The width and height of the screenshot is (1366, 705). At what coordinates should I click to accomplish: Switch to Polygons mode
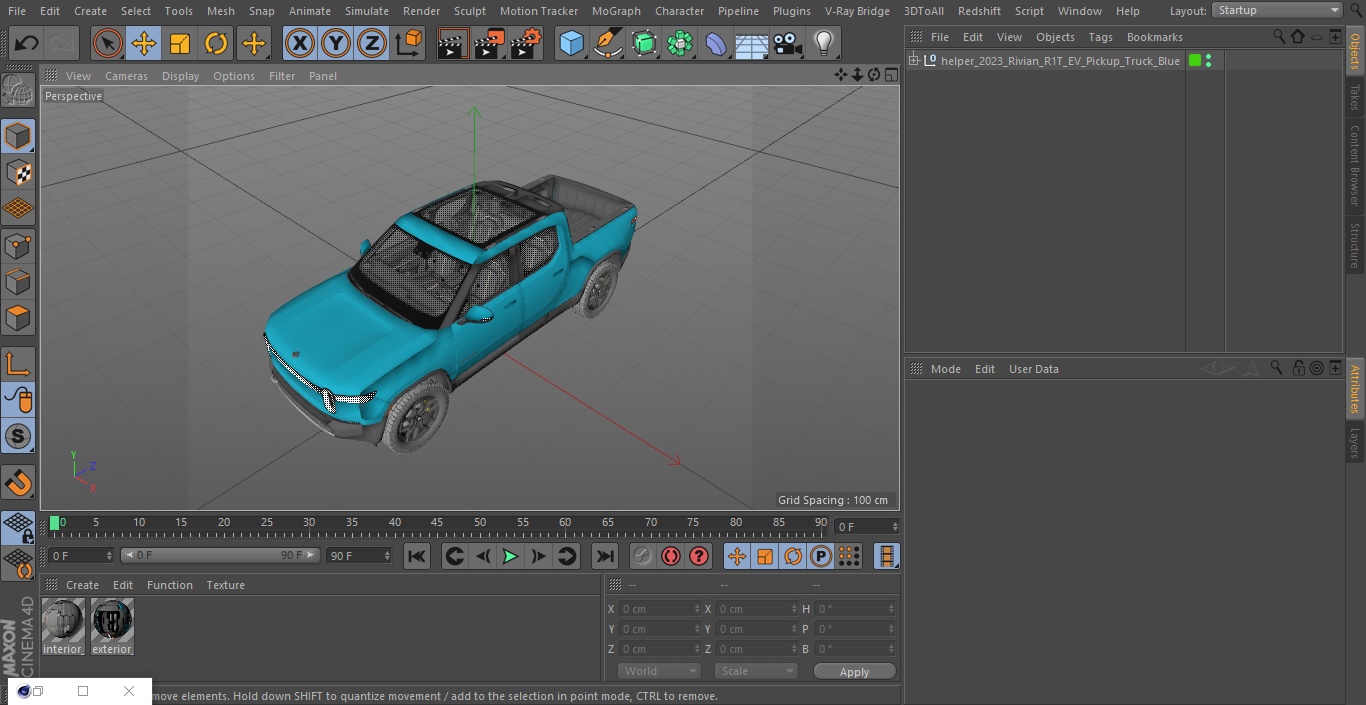(x=18, y=318)
